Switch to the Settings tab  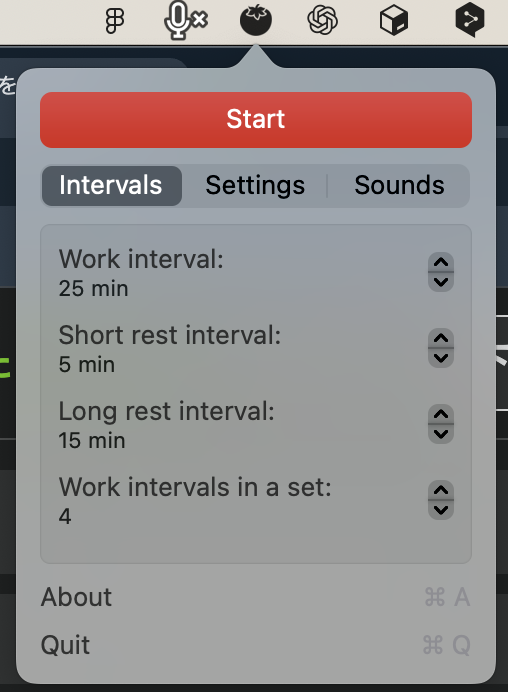coord(255,185)
